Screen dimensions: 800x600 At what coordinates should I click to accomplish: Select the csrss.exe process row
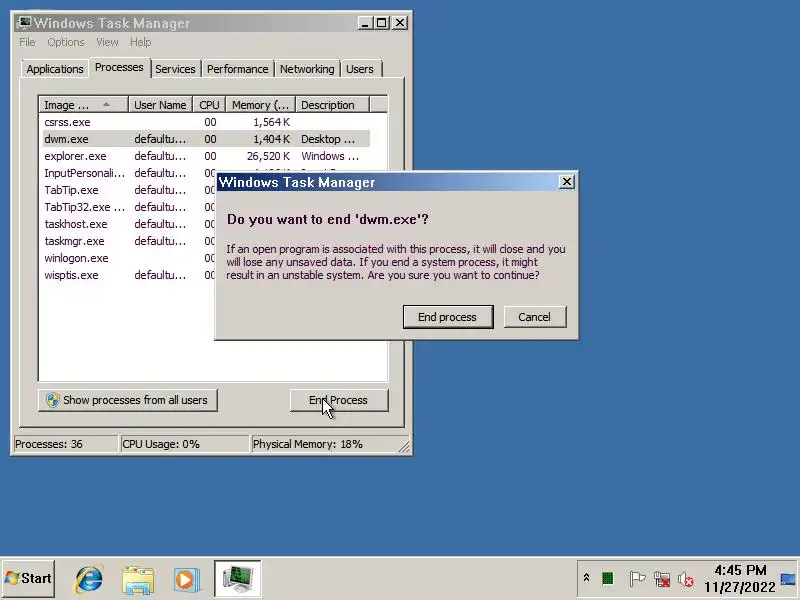(x=204, y=122)
